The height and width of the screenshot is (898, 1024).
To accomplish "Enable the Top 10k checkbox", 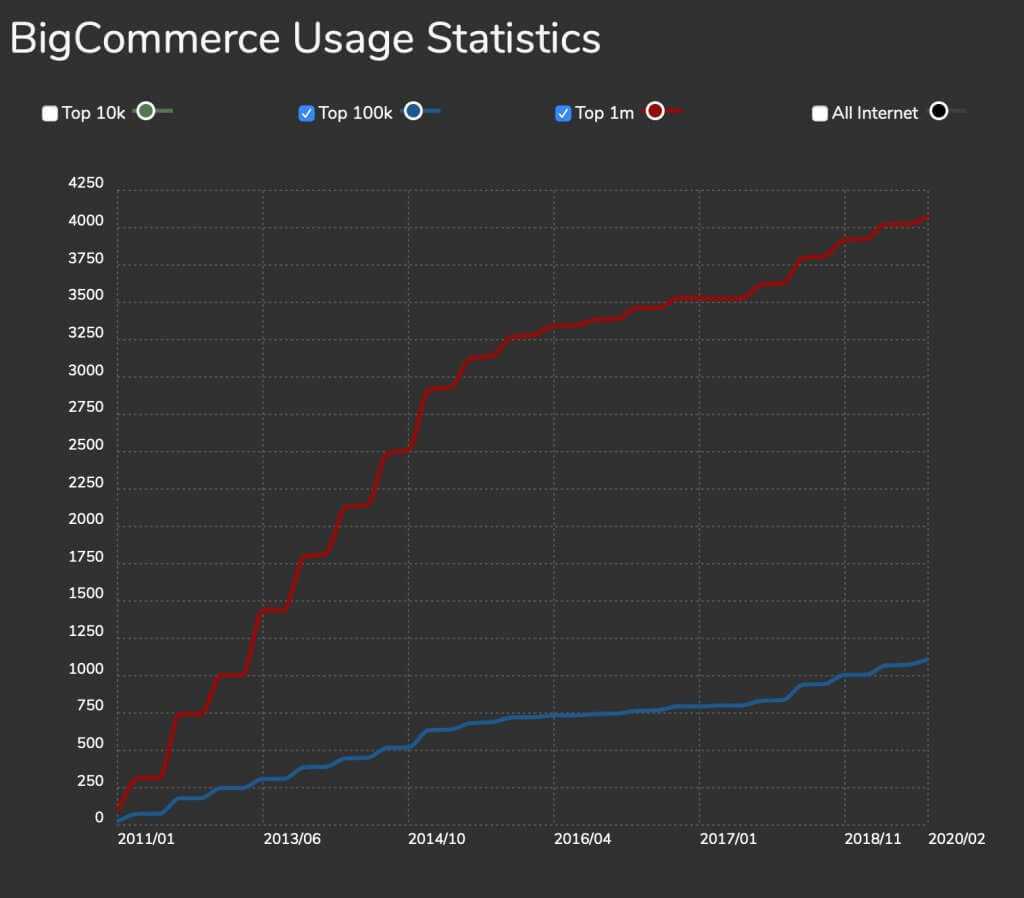I will pos(49,114).
